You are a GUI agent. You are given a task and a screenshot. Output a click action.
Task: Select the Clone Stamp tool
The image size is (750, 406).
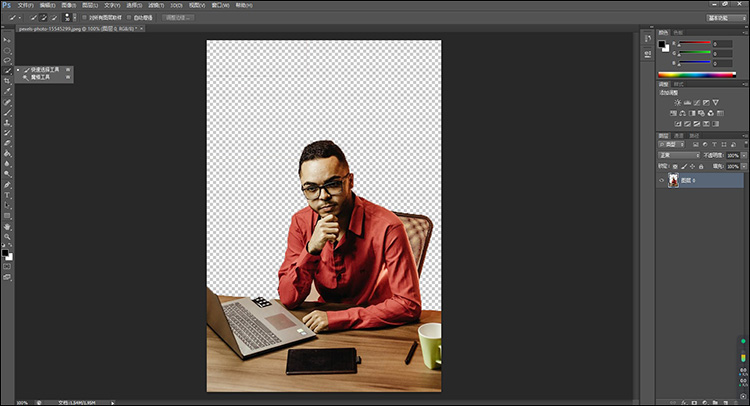7,122
